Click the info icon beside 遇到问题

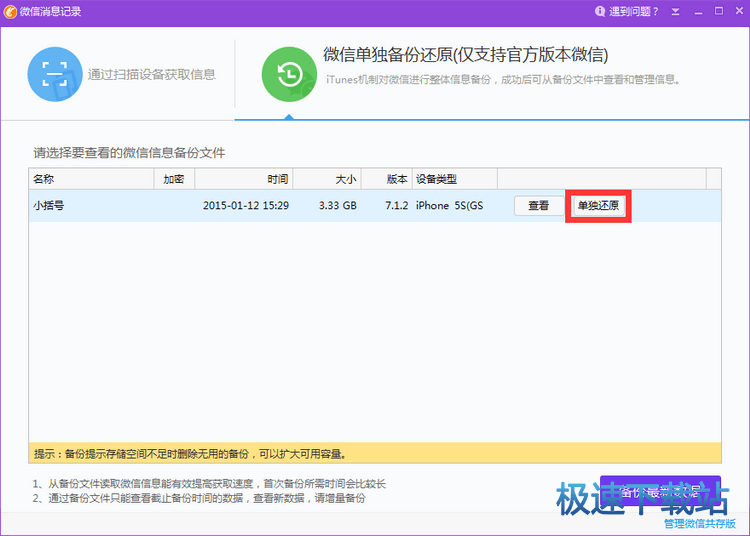(x=599, y=12)
